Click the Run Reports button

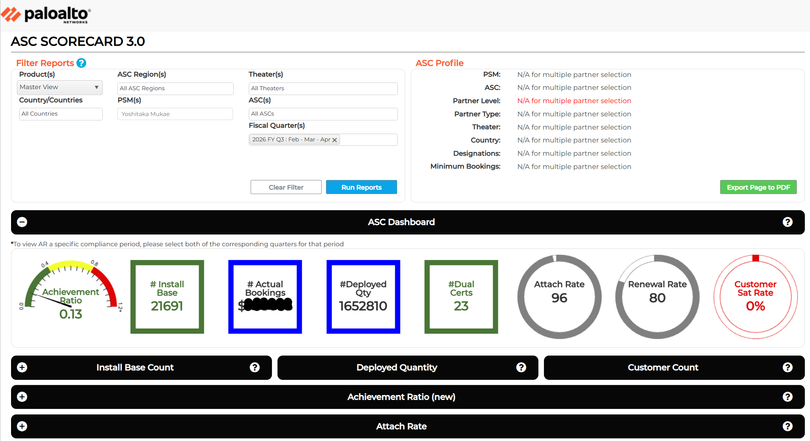tap(361, 187)
